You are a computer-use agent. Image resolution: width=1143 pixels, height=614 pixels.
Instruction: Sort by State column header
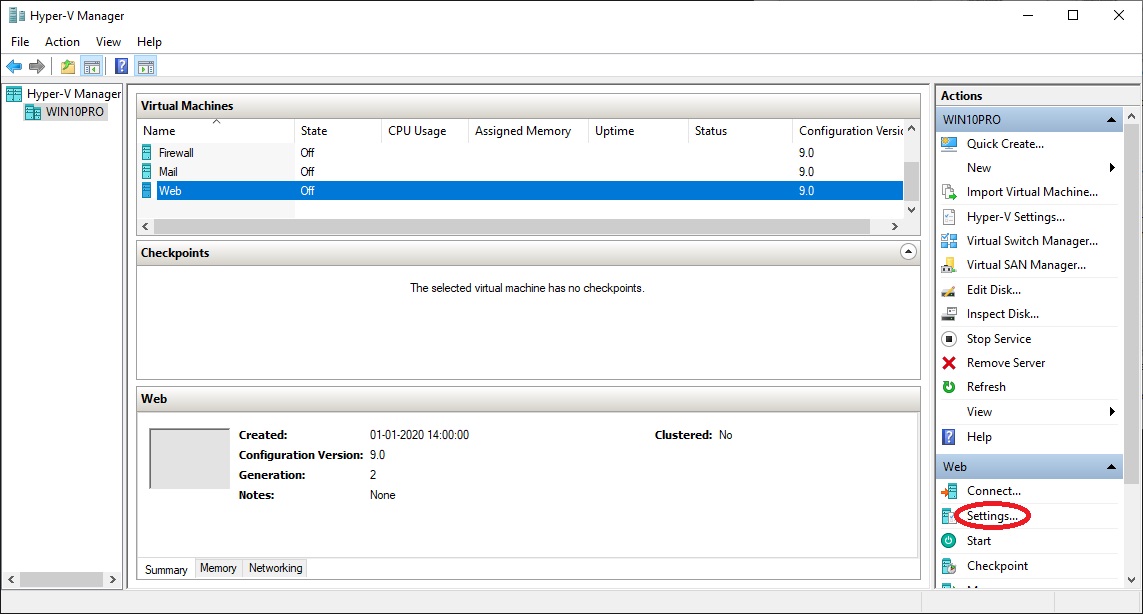pyautogui.click(x=338, y=131)
